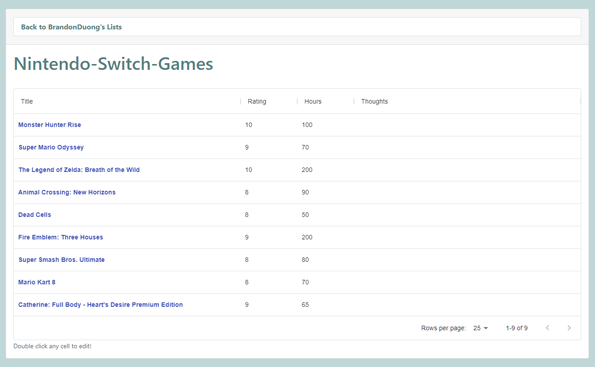
Task: Go to previous page arrow
Action: tap(547, 328)
